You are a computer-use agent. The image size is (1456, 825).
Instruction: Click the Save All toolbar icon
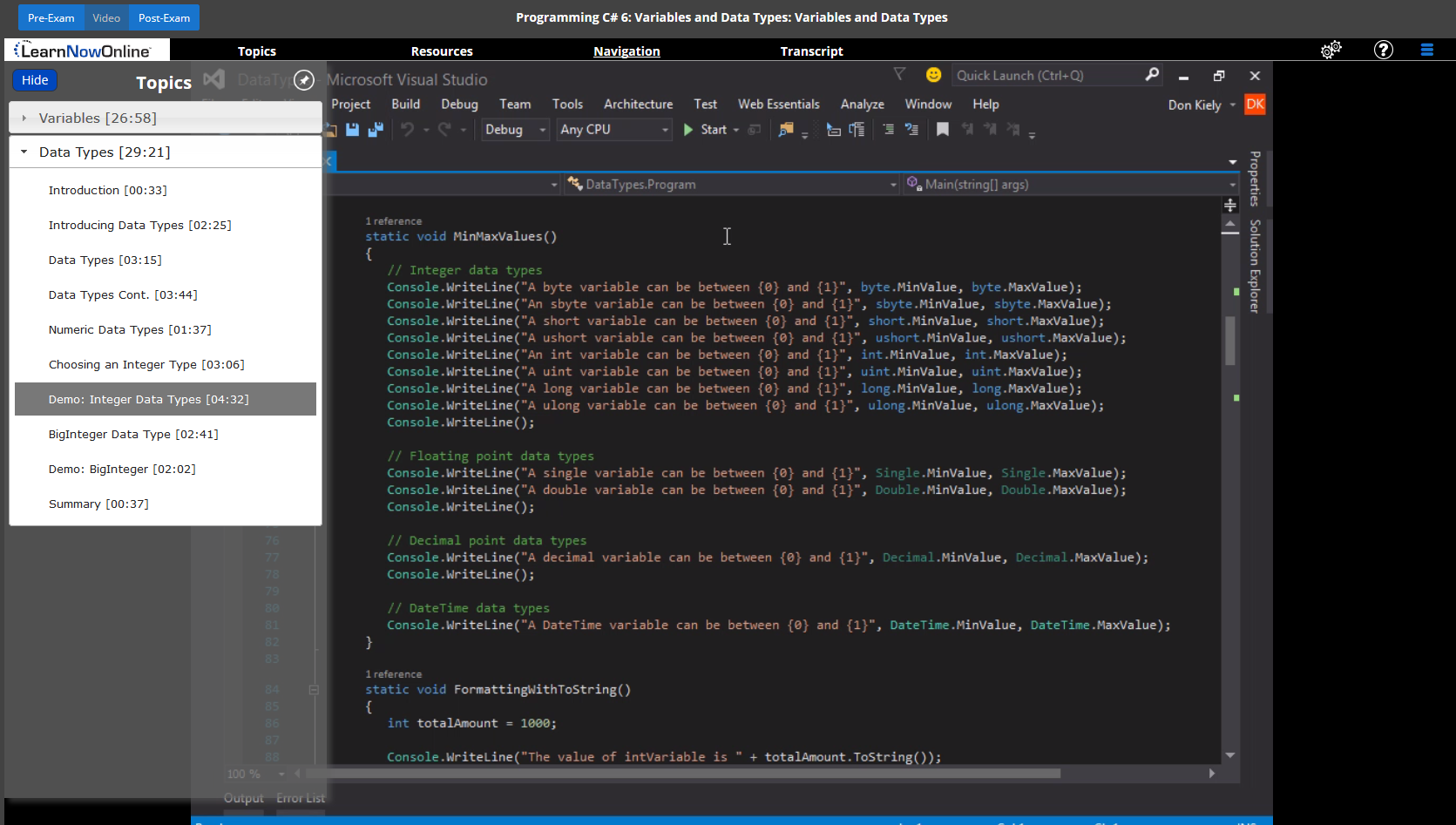376,130
